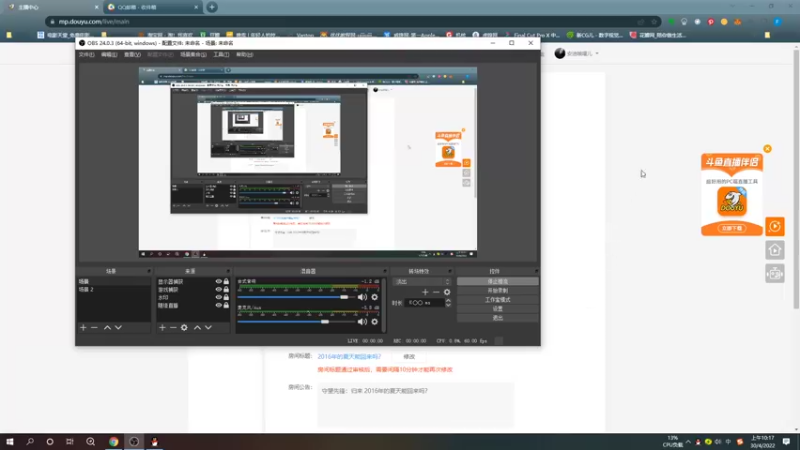The width and height of the screenshot is (800, 450).
Task: Open the notification center icon in the tray
Action: 786,441
